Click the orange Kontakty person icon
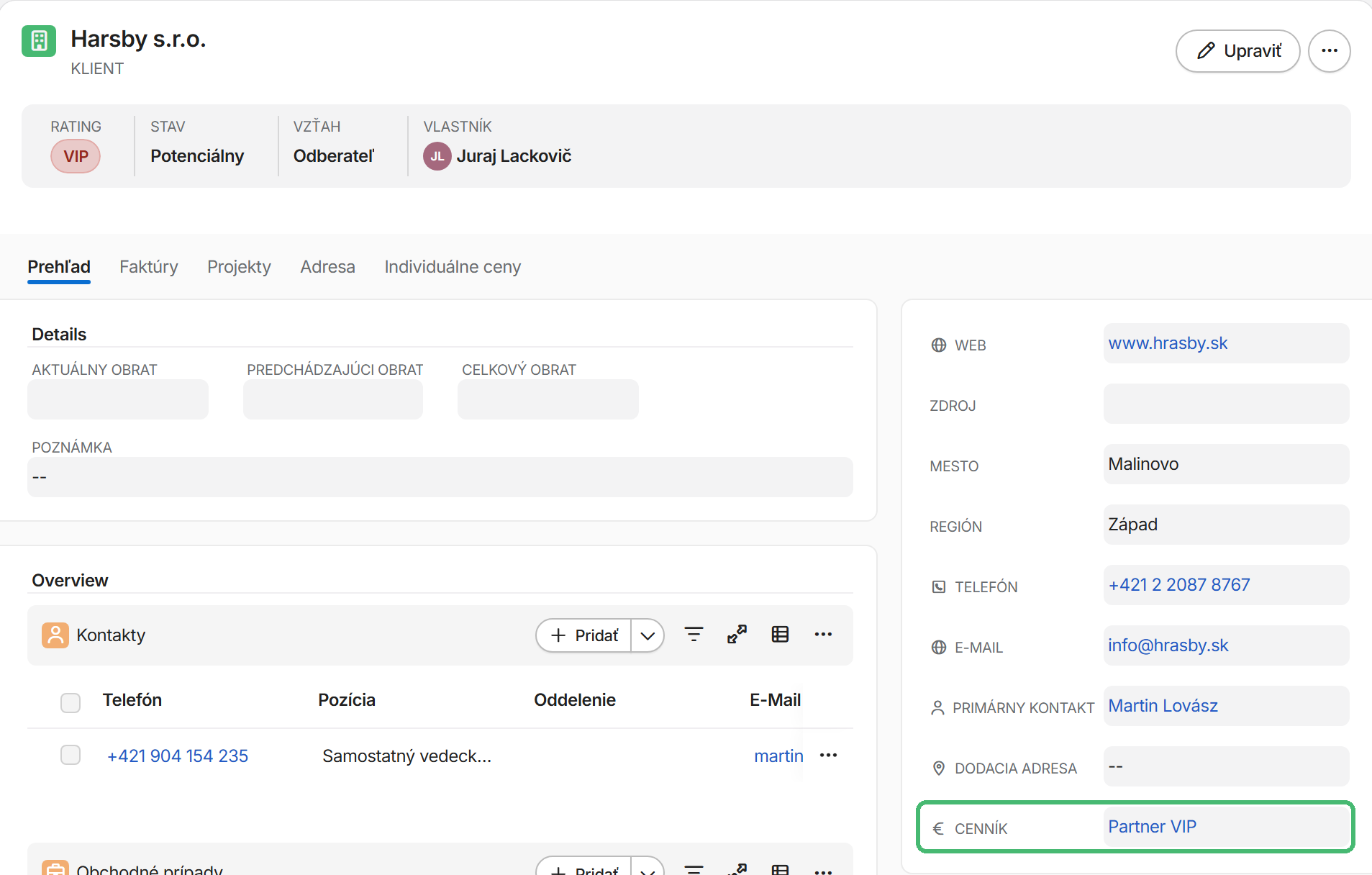This screenshot has height=875, width=1372. tap(55, 635)
